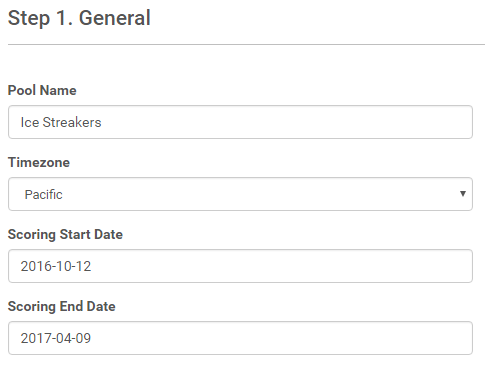485x369 pixels.
Task: Click the word General in the heading
Action: (115, 18)
